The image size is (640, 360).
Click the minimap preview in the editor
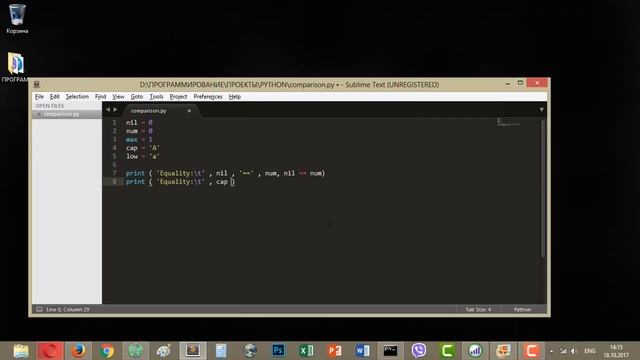pos(509,122)
